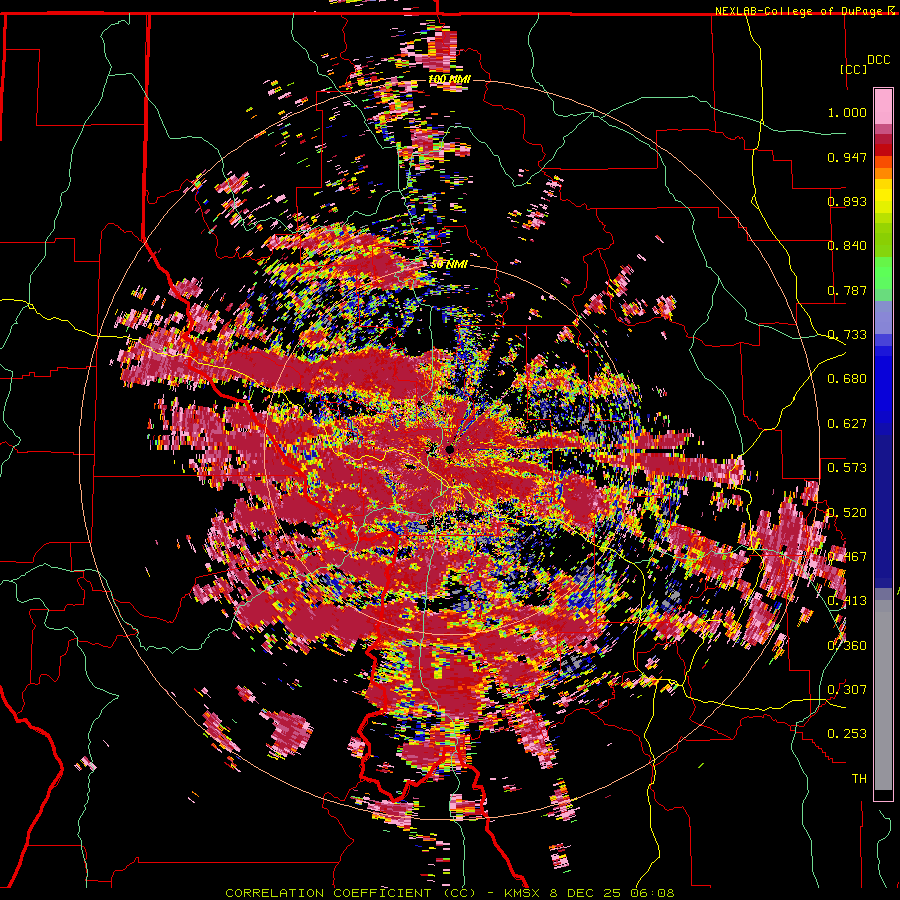Select the 0.733 legend value
This screenshot has width=900, height=900.
pos(847,335)
